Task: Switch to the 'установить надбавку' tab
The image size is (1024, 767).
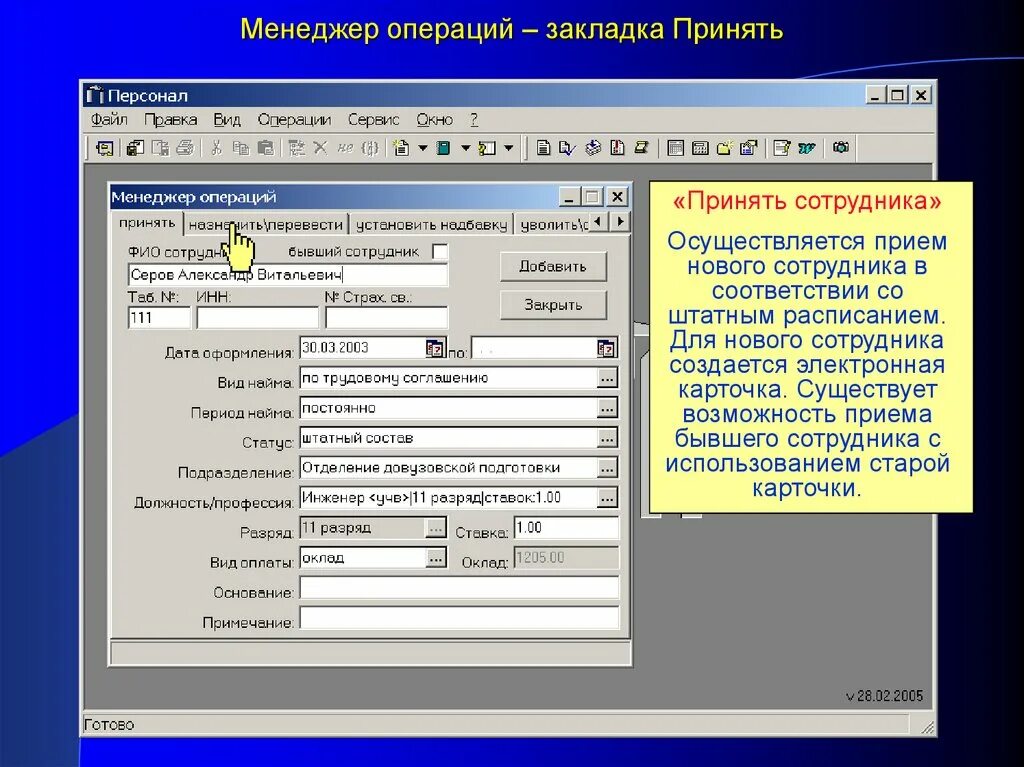Action: point(431,225)
